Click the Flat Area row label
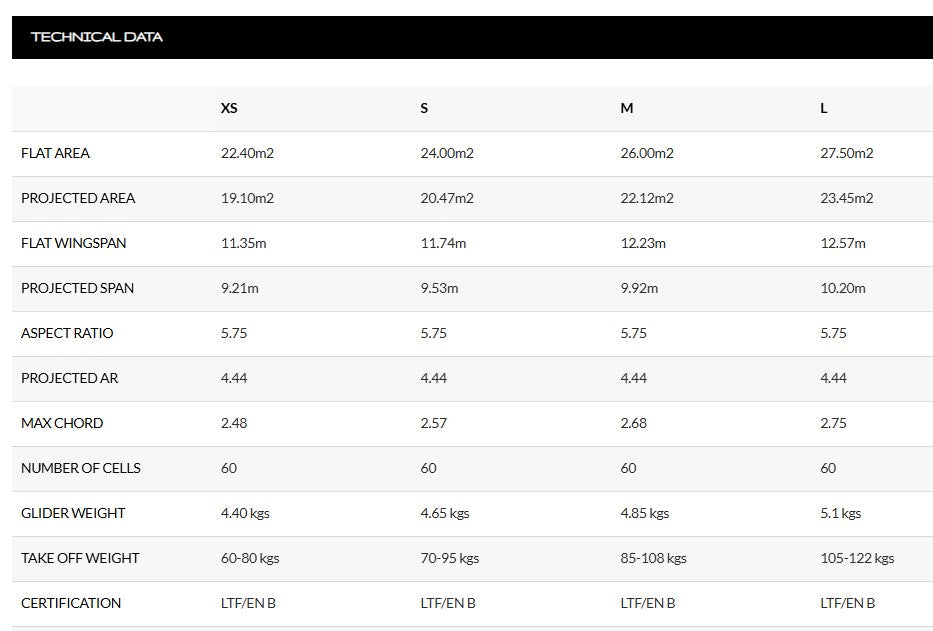Viewport: 933px width, 631px height. tap(56, 153)
